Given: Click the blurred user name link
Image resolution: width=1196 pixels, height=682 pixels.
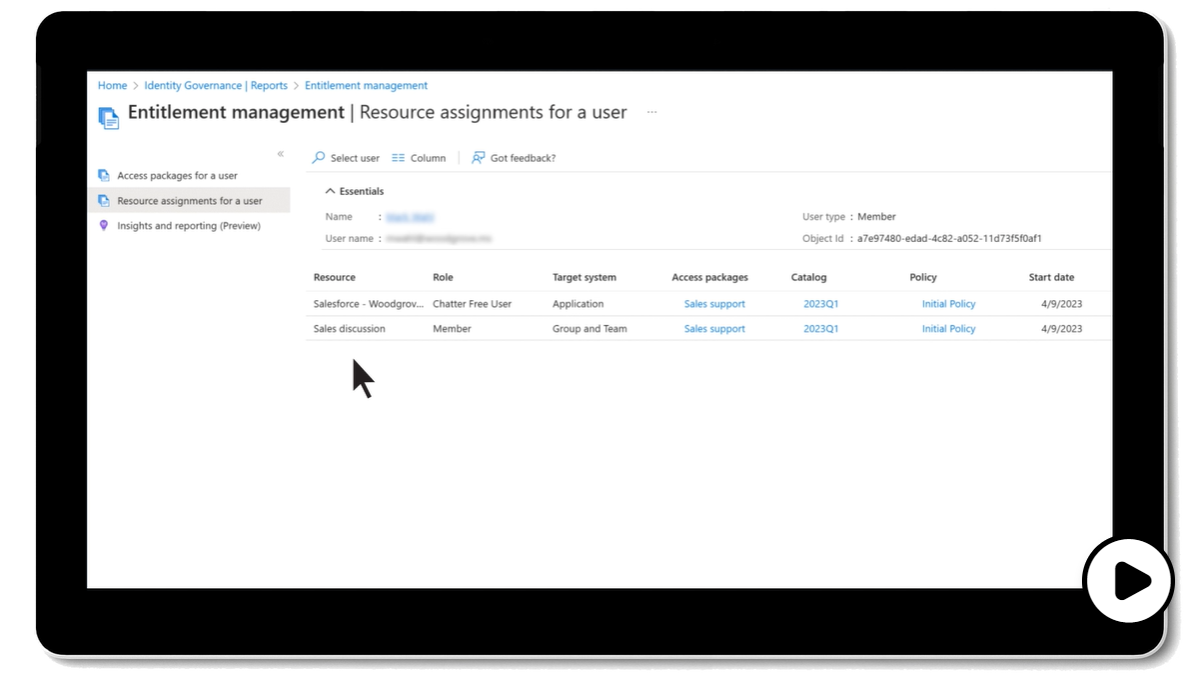Looking at the screenshot, I should click(410, 217).
